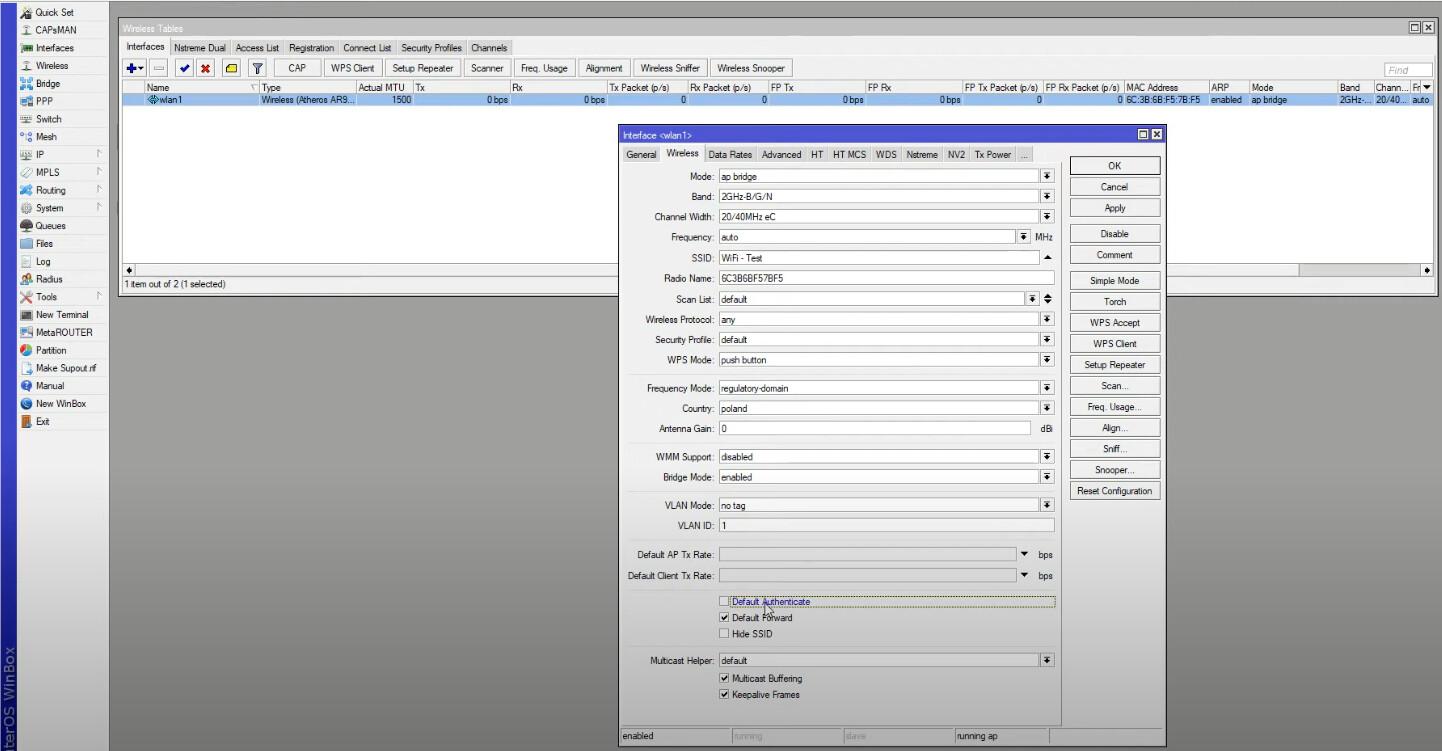
Task: Launch New Terminal from the sidebar
Action: (61, 315)
